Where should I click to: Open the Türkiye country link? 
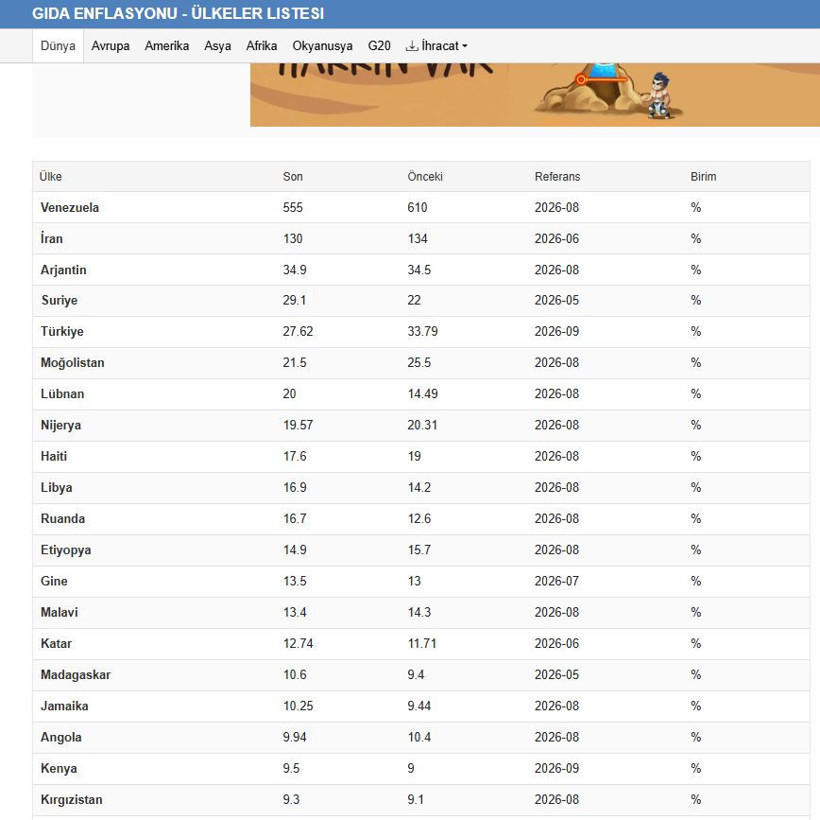click(x=62, y=332)
